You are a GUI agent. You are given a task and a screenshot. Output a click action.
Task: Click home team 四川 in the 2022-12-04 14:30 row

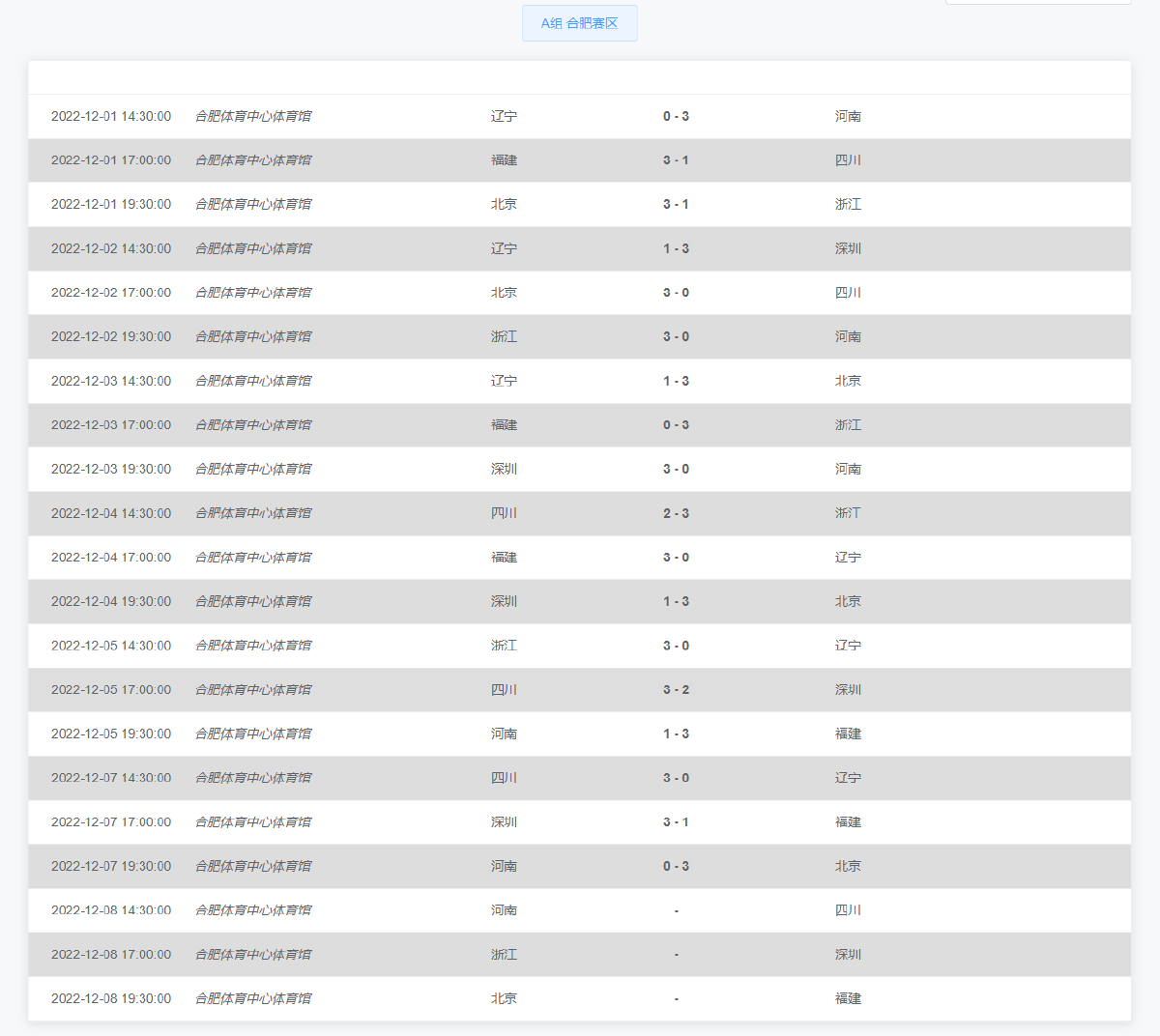click(x=504, y=513)
